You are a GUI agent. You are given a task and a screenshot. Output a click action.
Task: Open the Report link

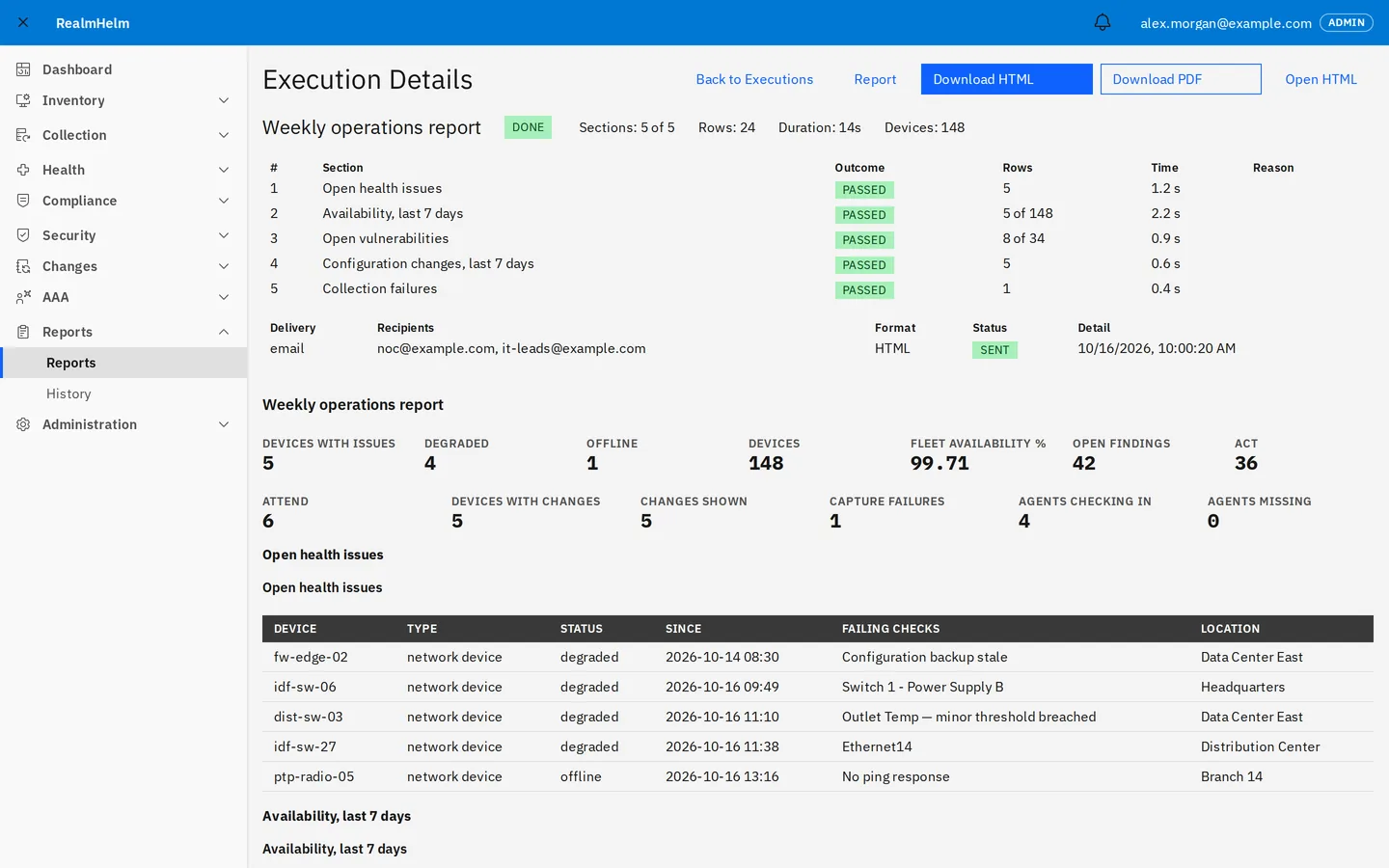click(875, 79)
